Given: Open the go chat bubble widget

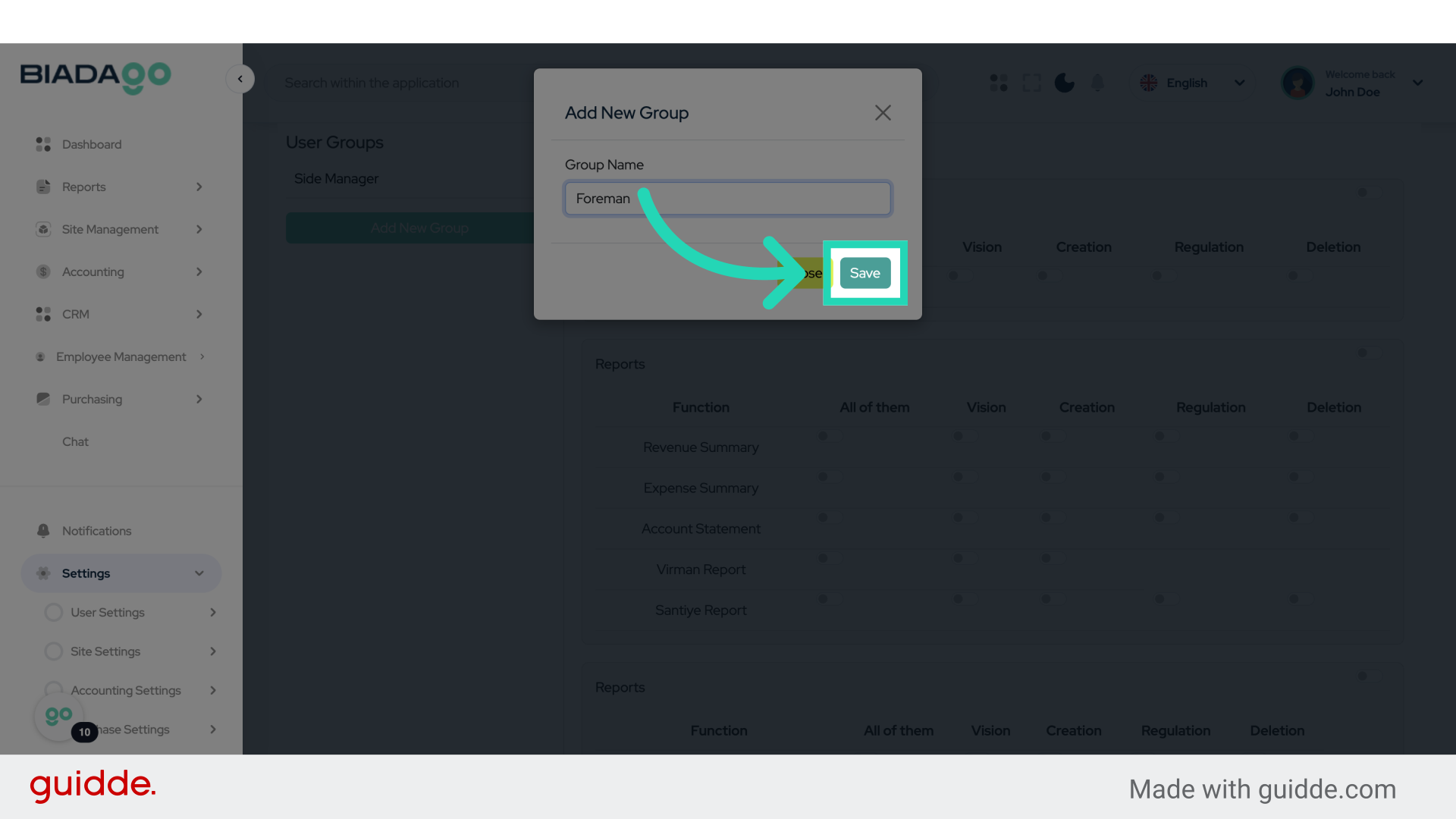Looking at the screenshot, I should click(58, 716).
